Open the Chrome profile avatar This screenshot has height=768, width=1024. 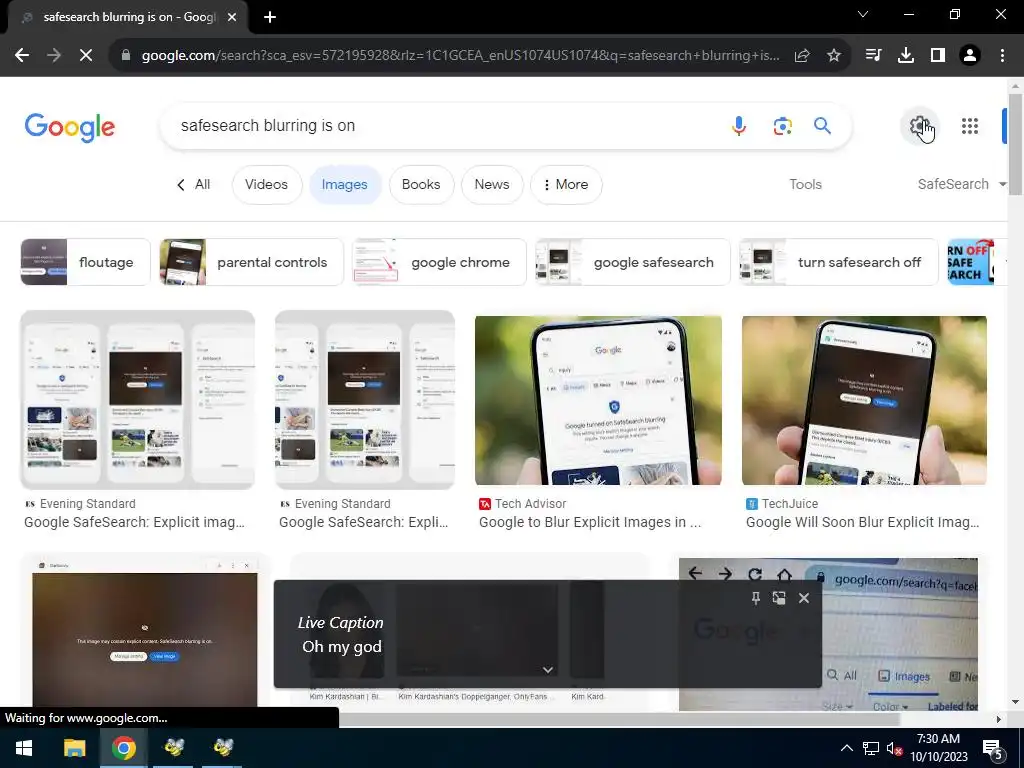click(x=970, y=56)
